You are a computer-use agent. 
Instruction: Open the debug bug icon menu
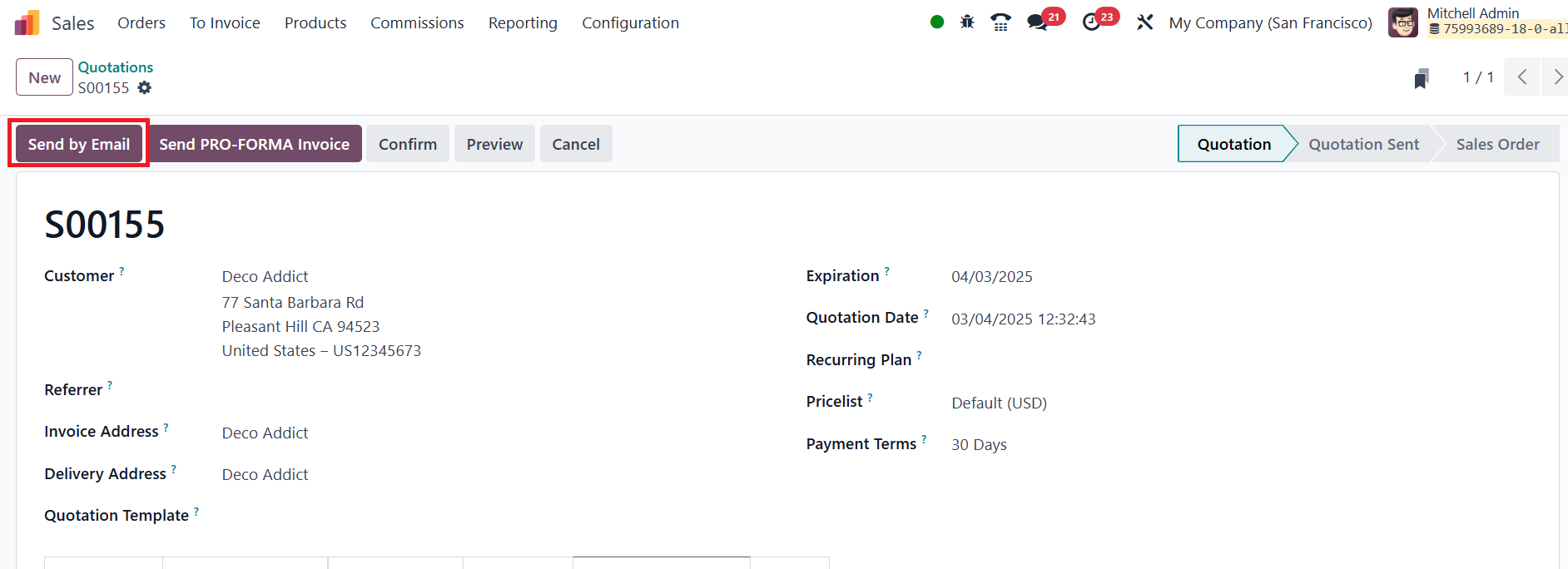point(967,22)
